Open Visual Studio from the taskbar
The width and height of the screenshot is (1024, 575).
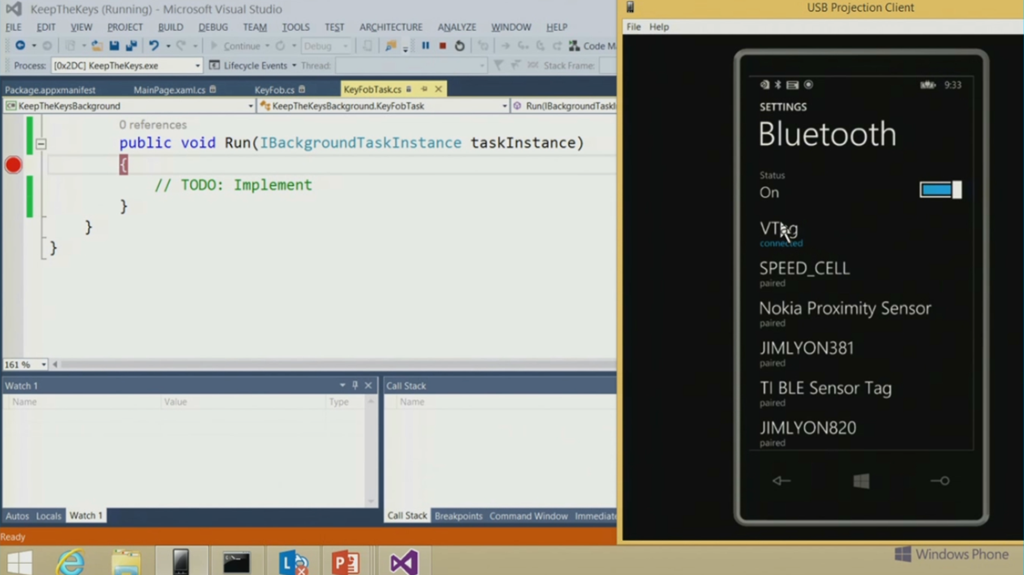[x=403, y=562]
